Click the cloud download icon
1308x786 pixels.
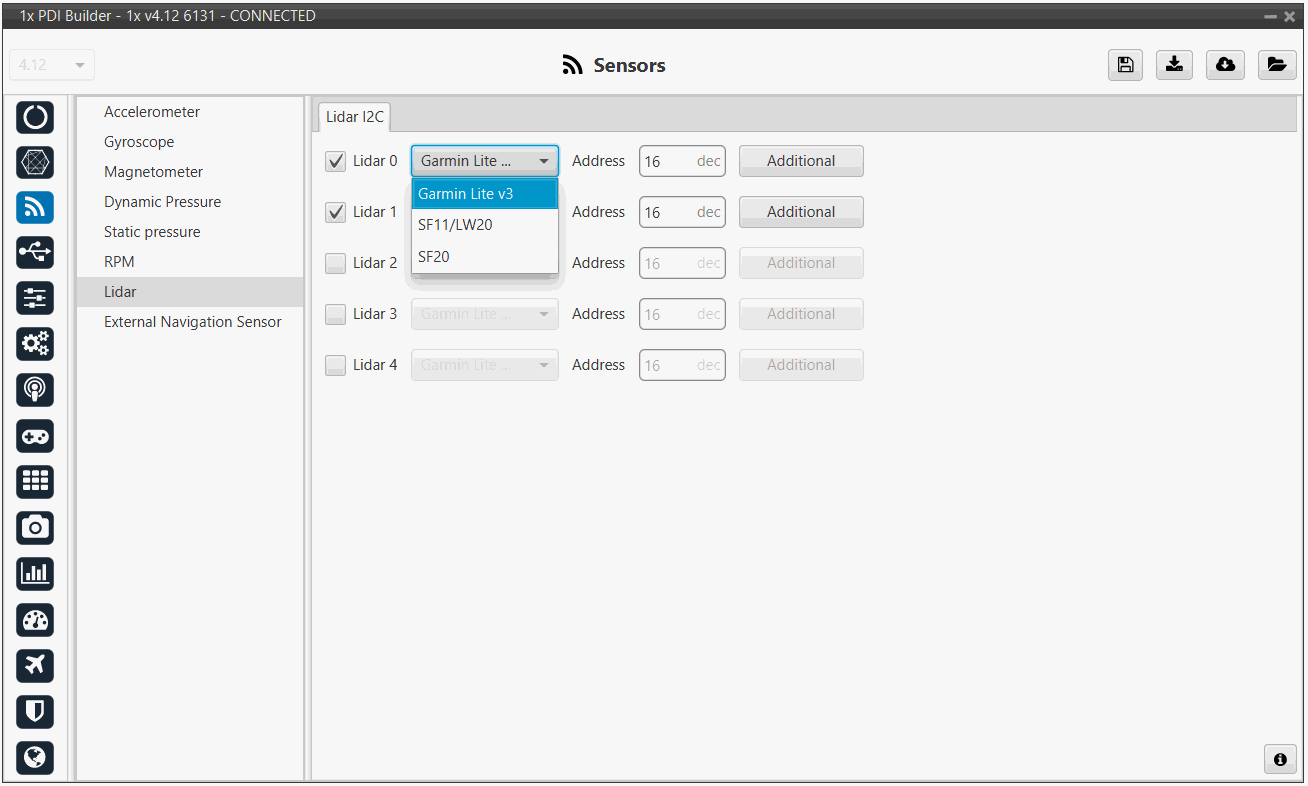(1225, 65)
